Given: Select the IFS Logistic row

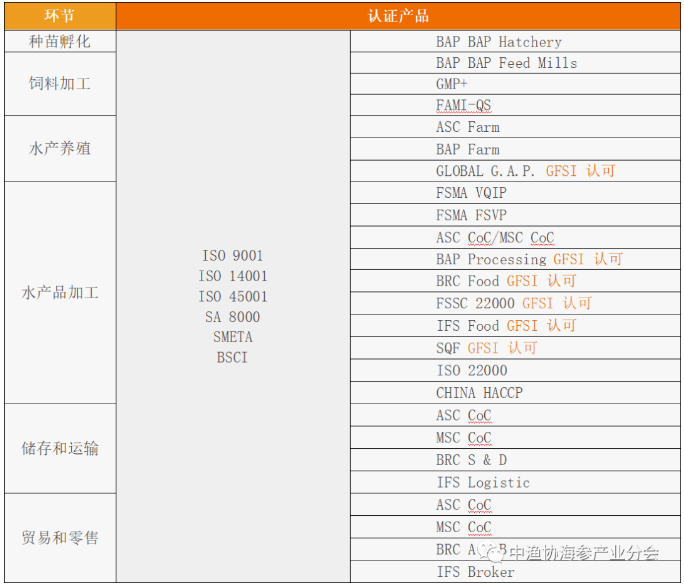Looking at the screenshot, I should [515, 483].
